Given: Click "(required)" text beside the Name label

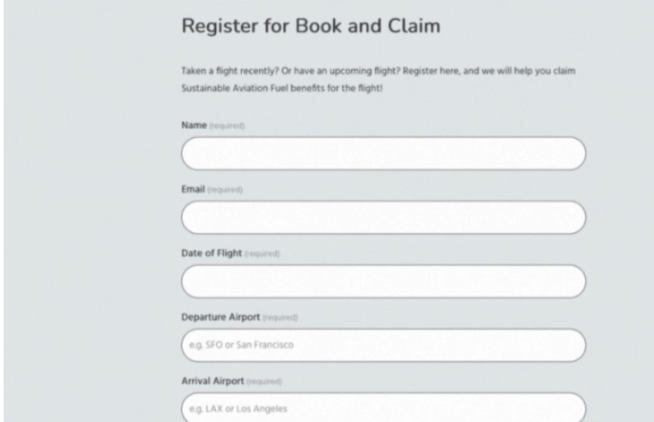Looking at the screenshot, I should (x=226, y=125).
